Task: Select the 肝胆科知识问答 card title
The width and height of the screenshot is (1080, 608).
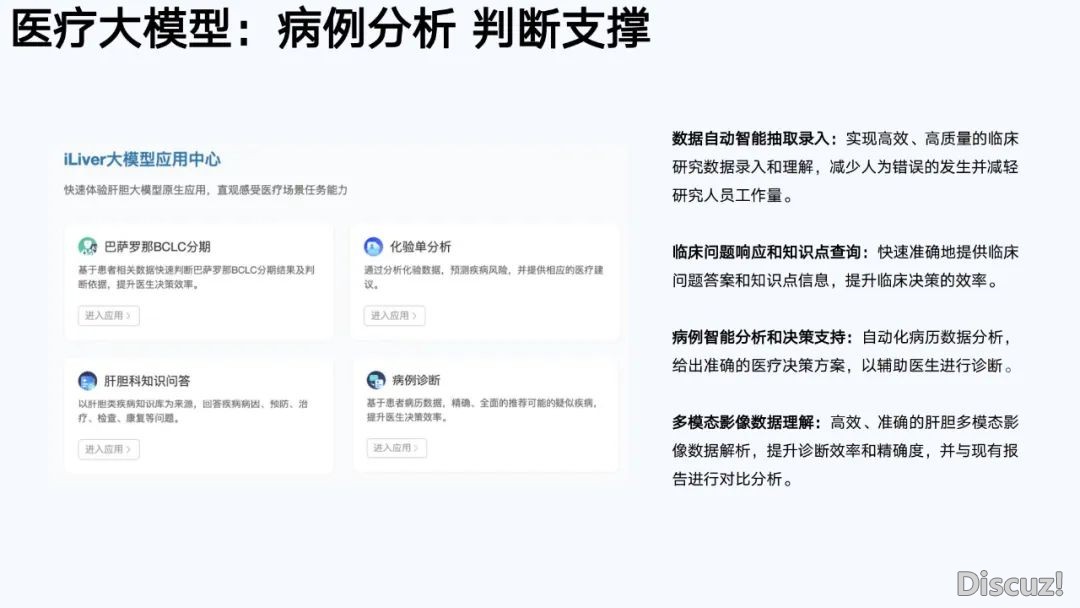Action: [147, 381]
